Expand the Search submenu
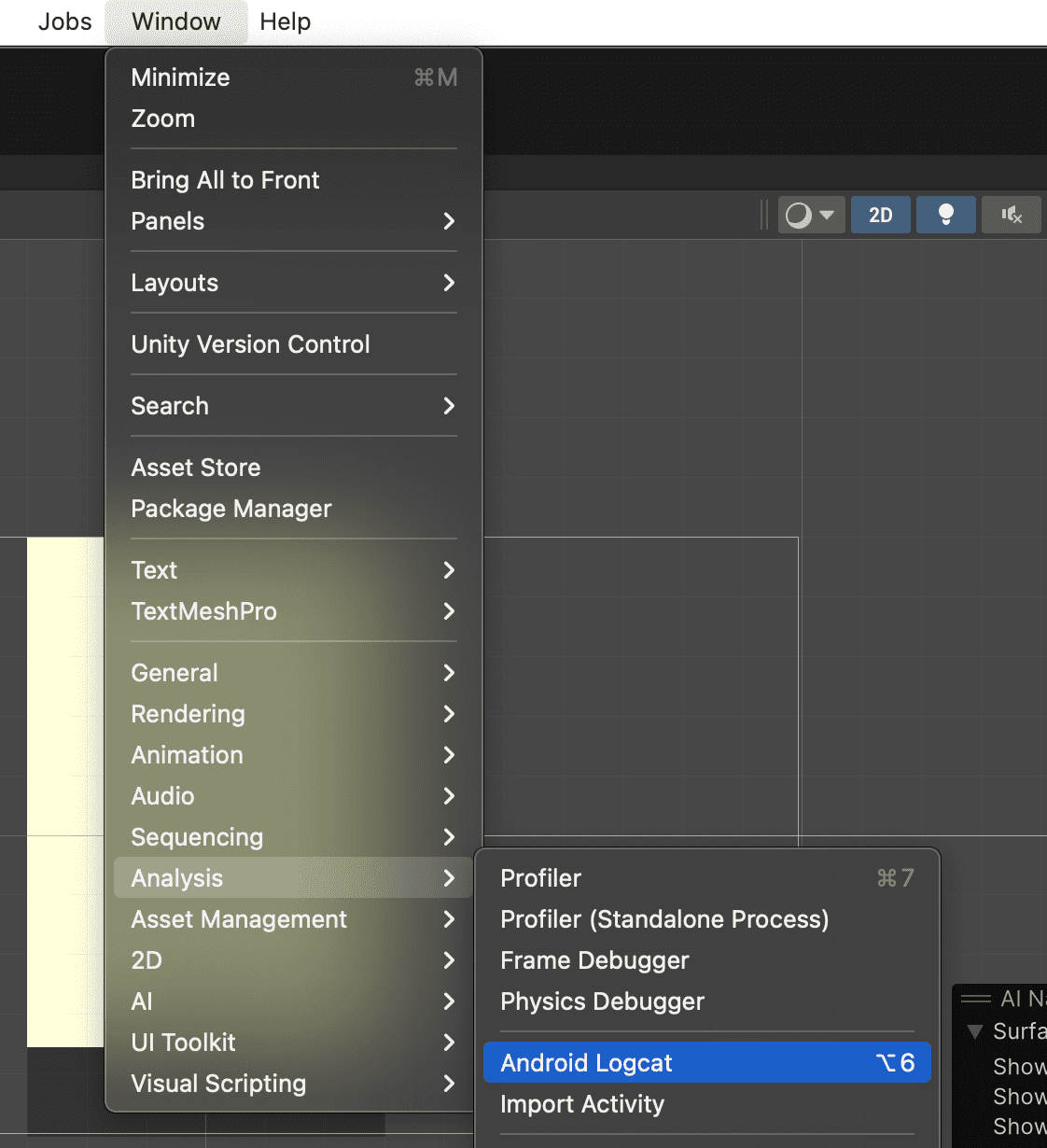The width and height of the screenshot is (1047, 1148). pyautogui.click(x=294, y=406)
